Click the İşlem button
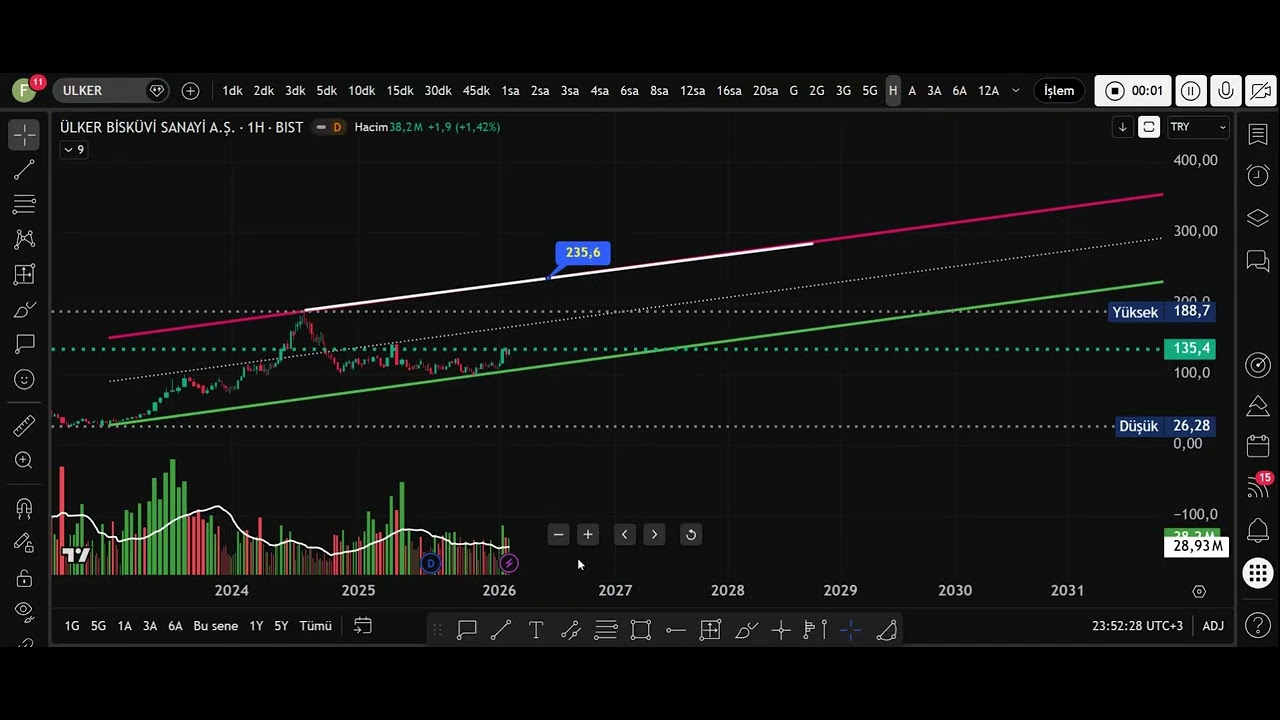 (1059, 90)
